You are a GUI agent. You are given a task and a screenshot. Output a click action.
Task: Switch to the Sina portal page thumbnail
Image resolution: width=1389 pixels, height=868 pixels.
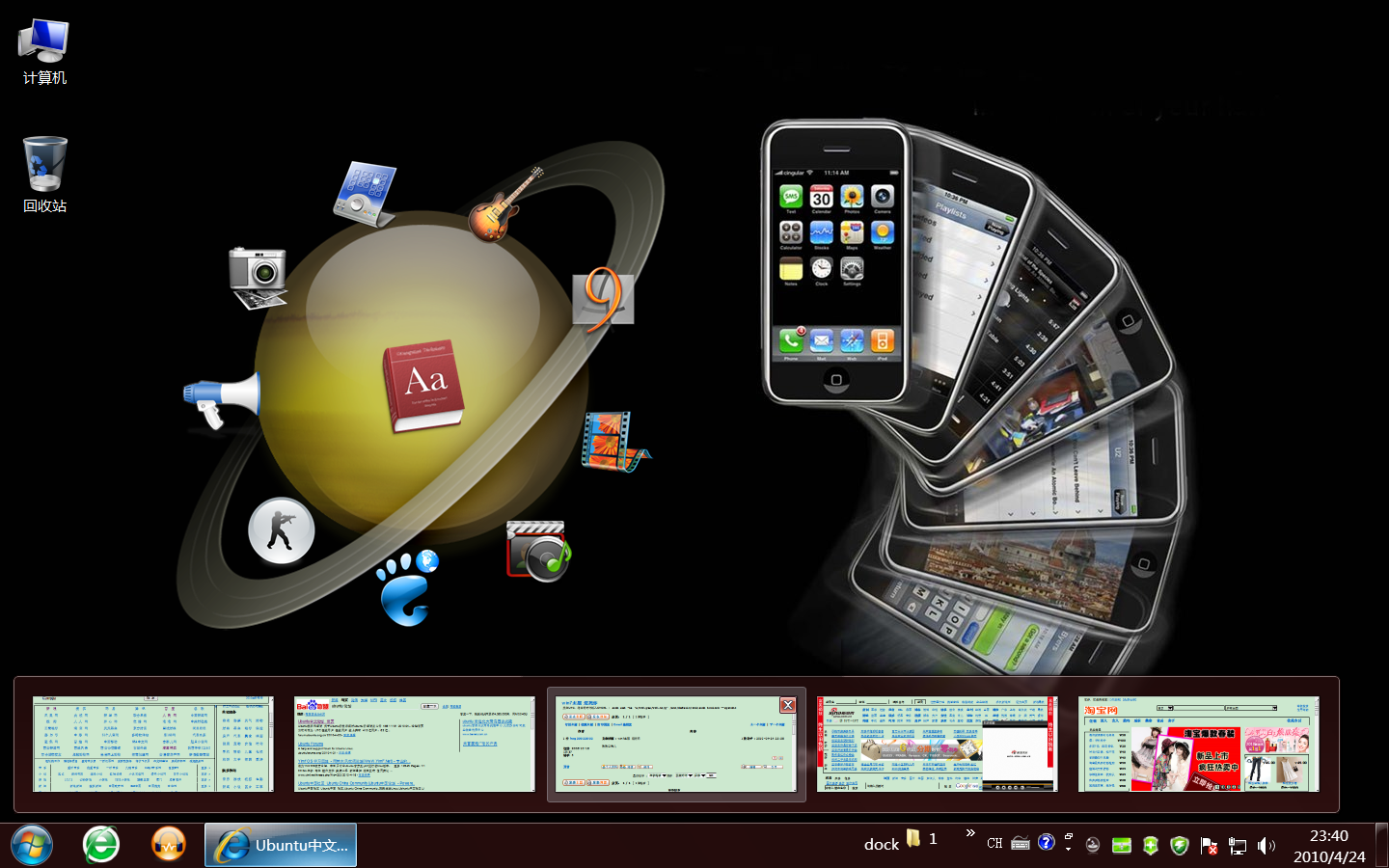937,744
